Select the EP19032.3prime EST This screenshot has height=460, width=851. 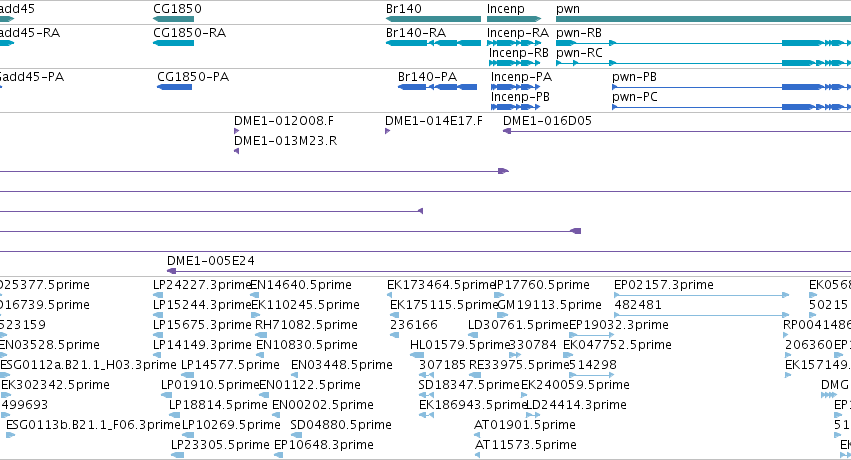point(591,335)
